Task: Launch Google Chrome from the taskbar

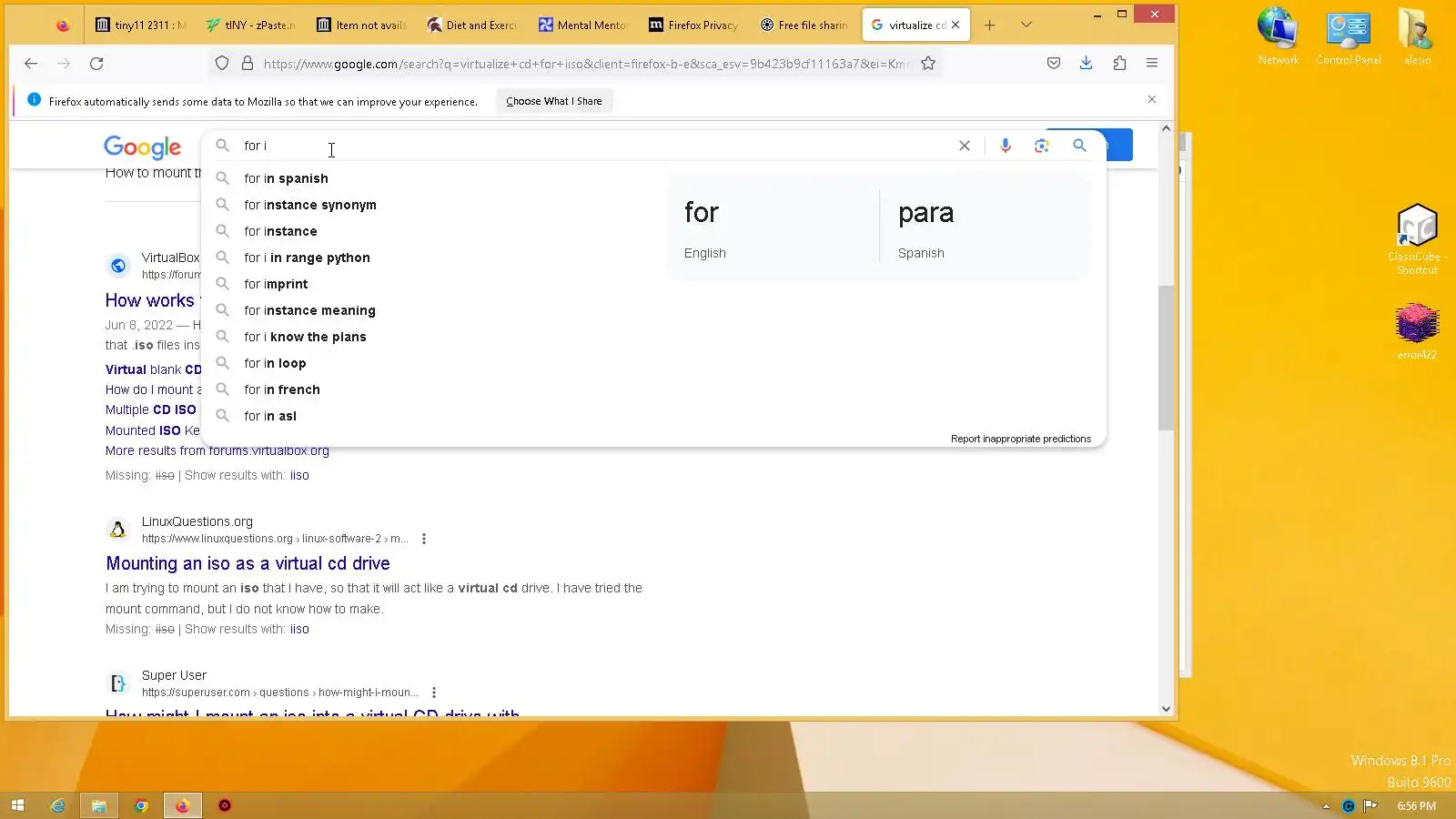Action: pos(141,805)
